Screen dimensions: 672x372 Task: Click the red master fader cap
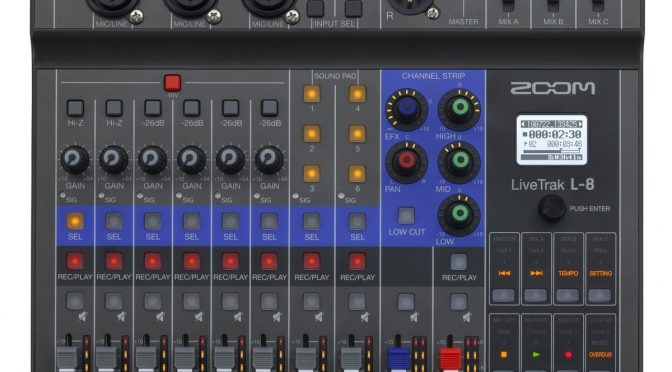click(x=450, y=359)
